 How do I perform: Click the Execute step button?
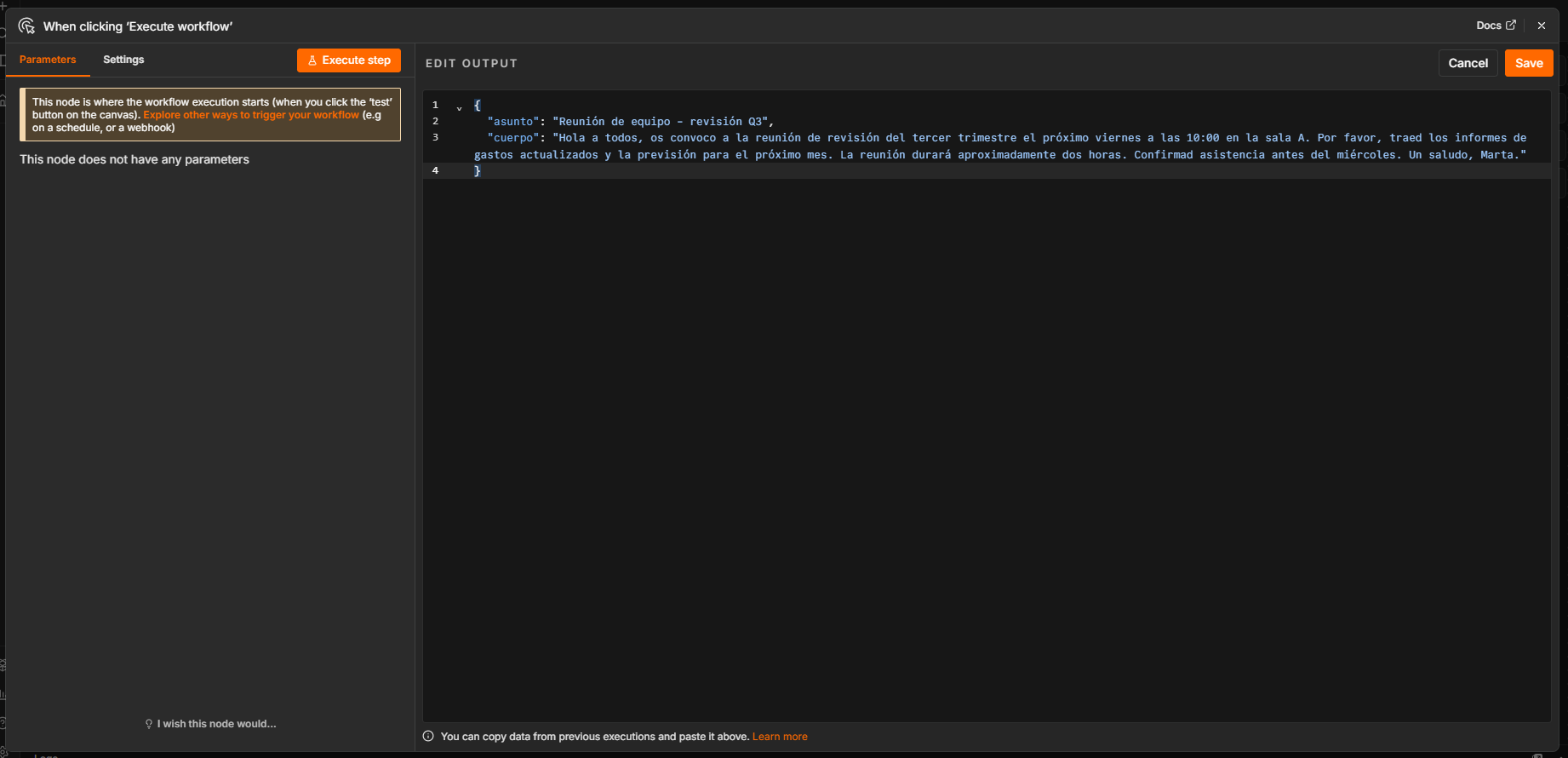coord(349,60)
